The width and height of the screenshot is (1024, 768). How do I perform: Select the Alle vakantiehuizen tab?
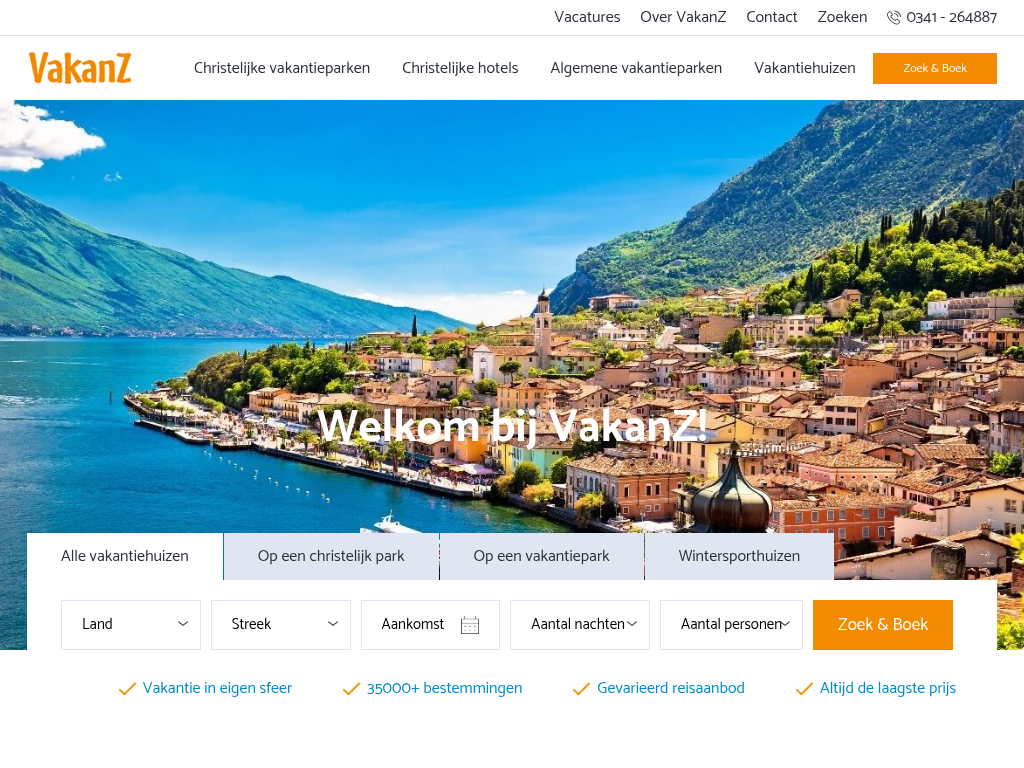(x=125, y=556)
